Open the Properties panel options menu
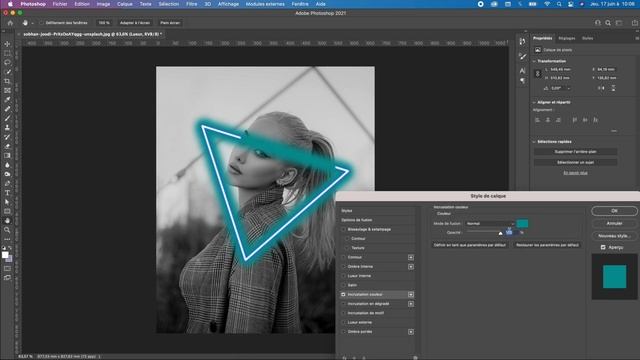This screenshot has height=360, width=640. click(x=637, y=38)
